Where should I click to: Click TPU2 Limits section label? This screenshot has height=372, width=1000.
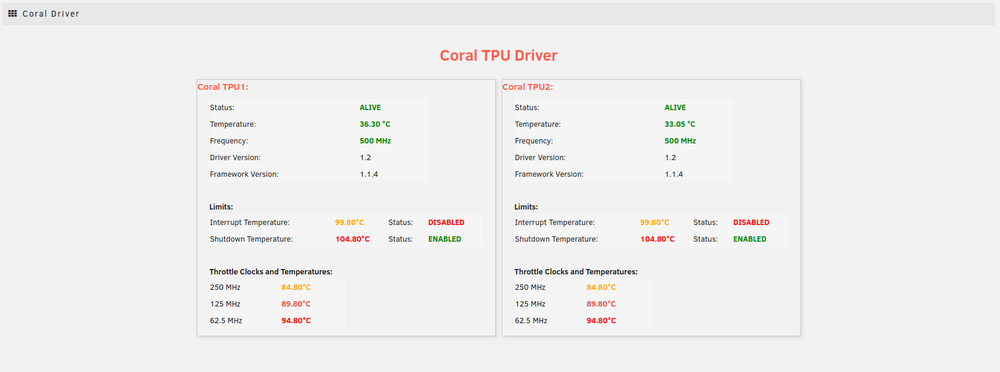point(526,207)
